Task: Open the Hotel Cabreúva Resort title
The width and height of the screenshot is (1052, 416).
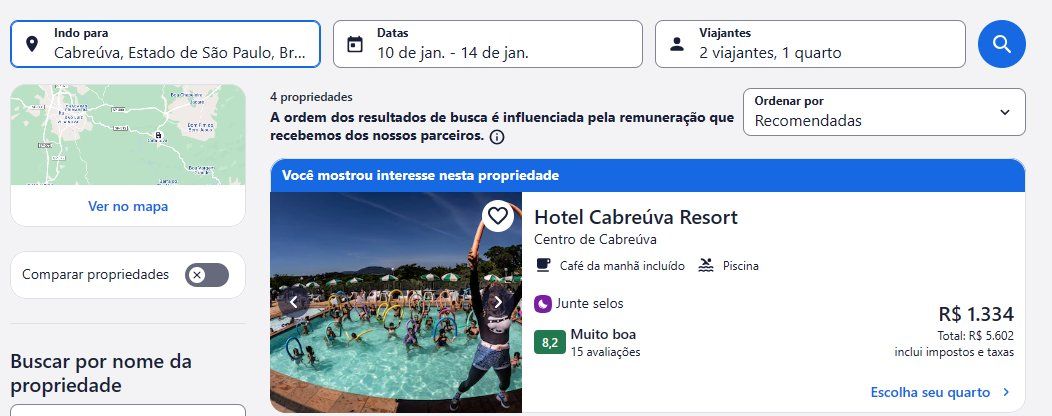Action: tap(635, 217)
